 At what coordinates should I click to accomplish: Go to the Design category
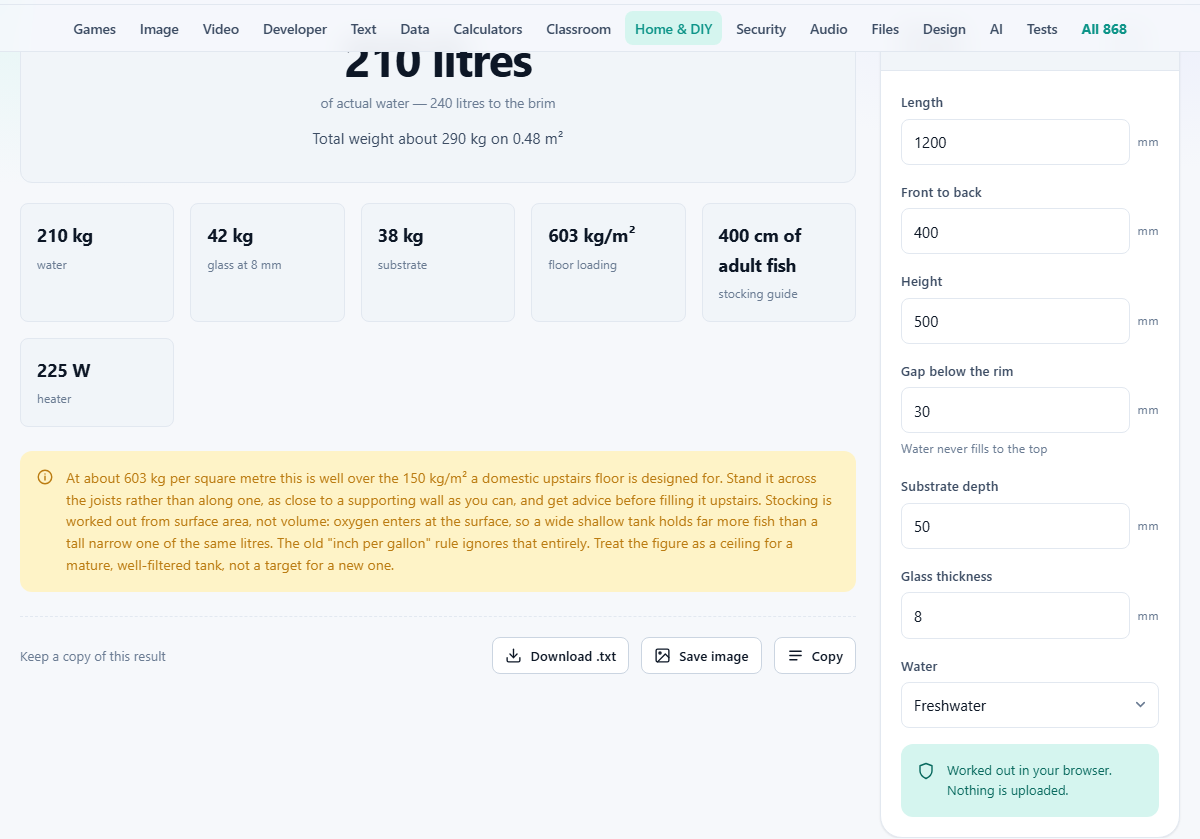coord(945,29)
